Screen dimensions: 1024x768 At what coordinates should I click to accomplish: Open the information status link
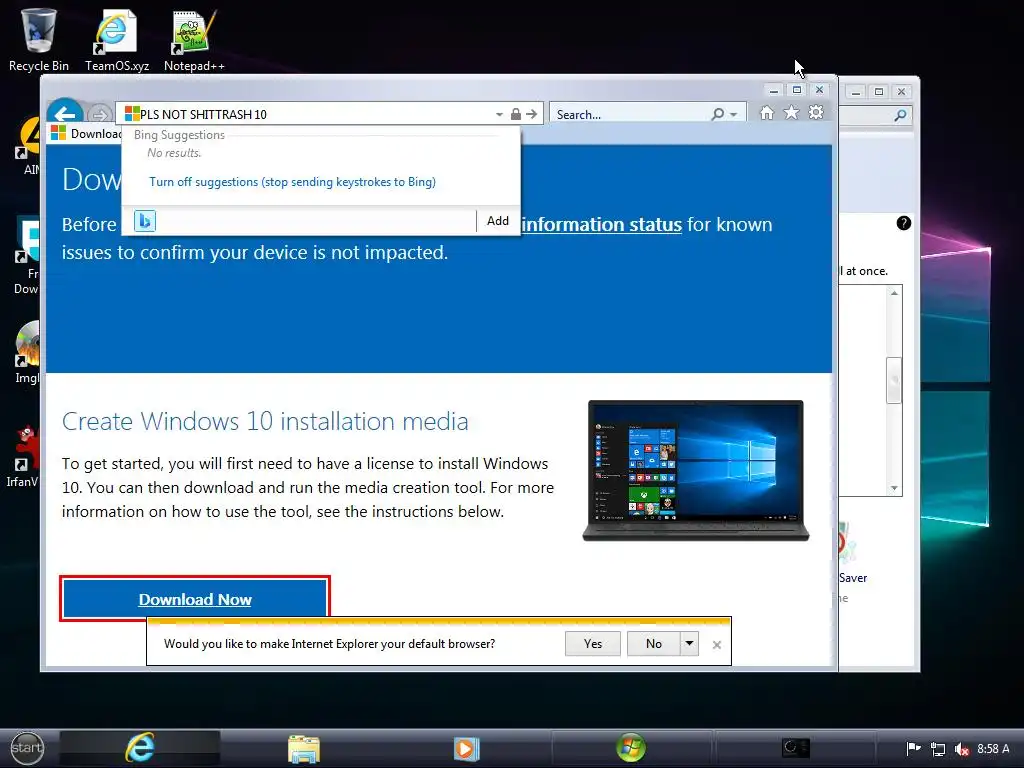click(x=601, y=225)
